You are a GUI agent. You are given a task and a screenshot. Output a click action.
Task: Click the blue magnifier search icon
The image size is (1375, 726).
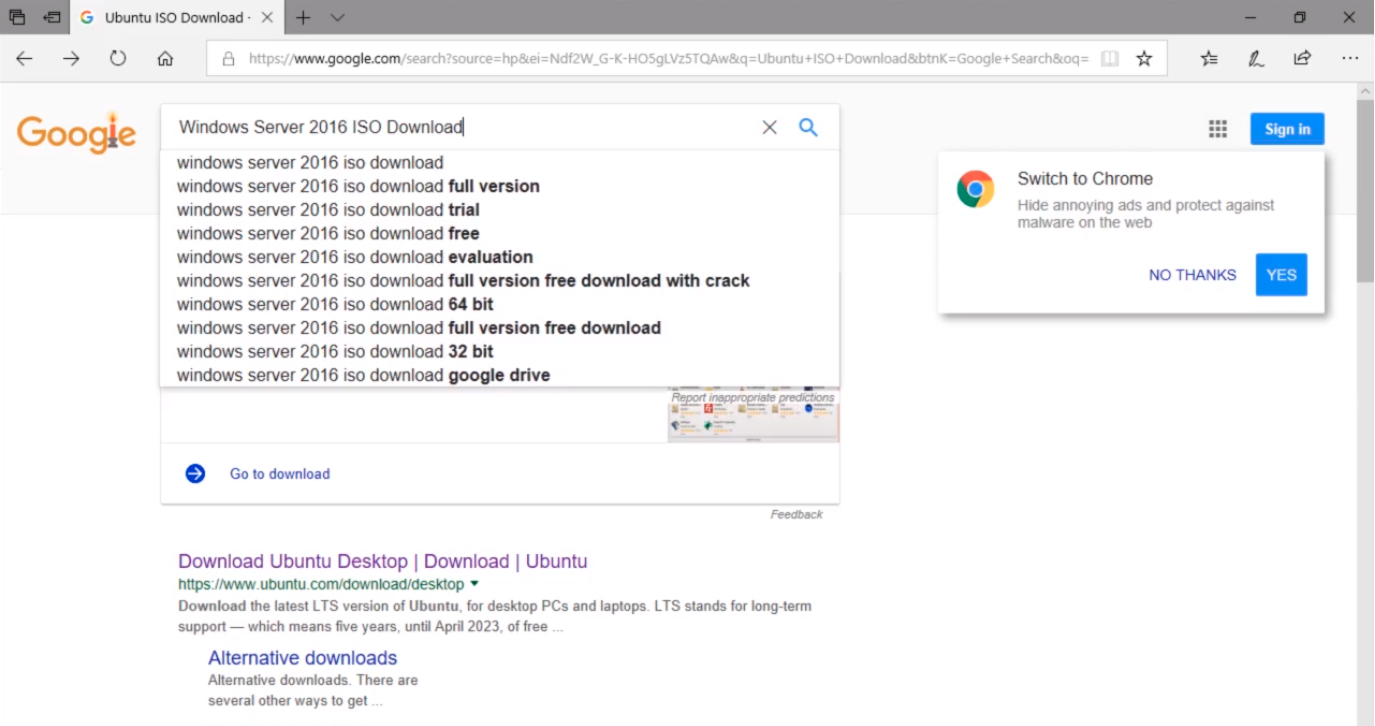tap(808, 128)
